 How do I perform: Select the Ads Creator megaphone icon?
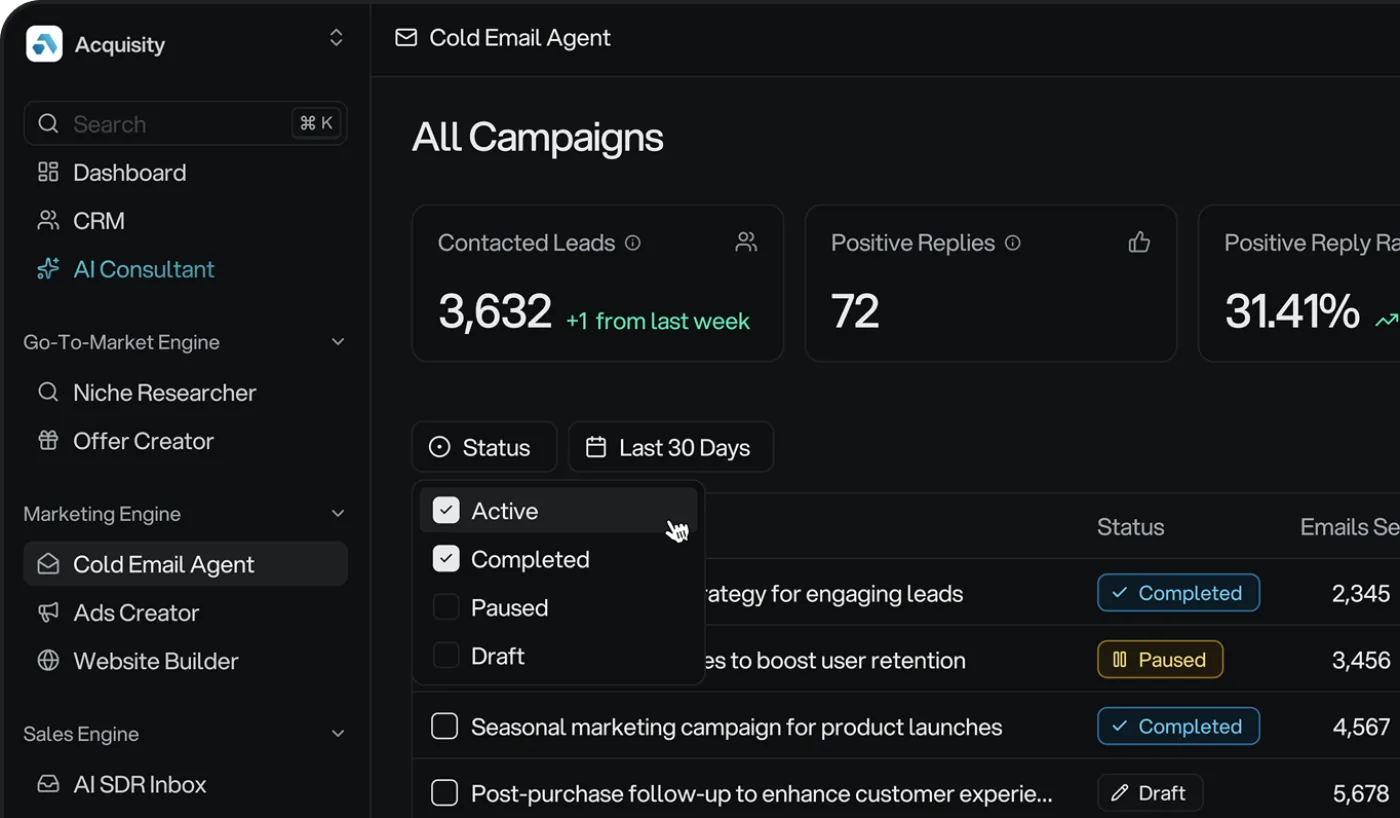pos(48,612)
